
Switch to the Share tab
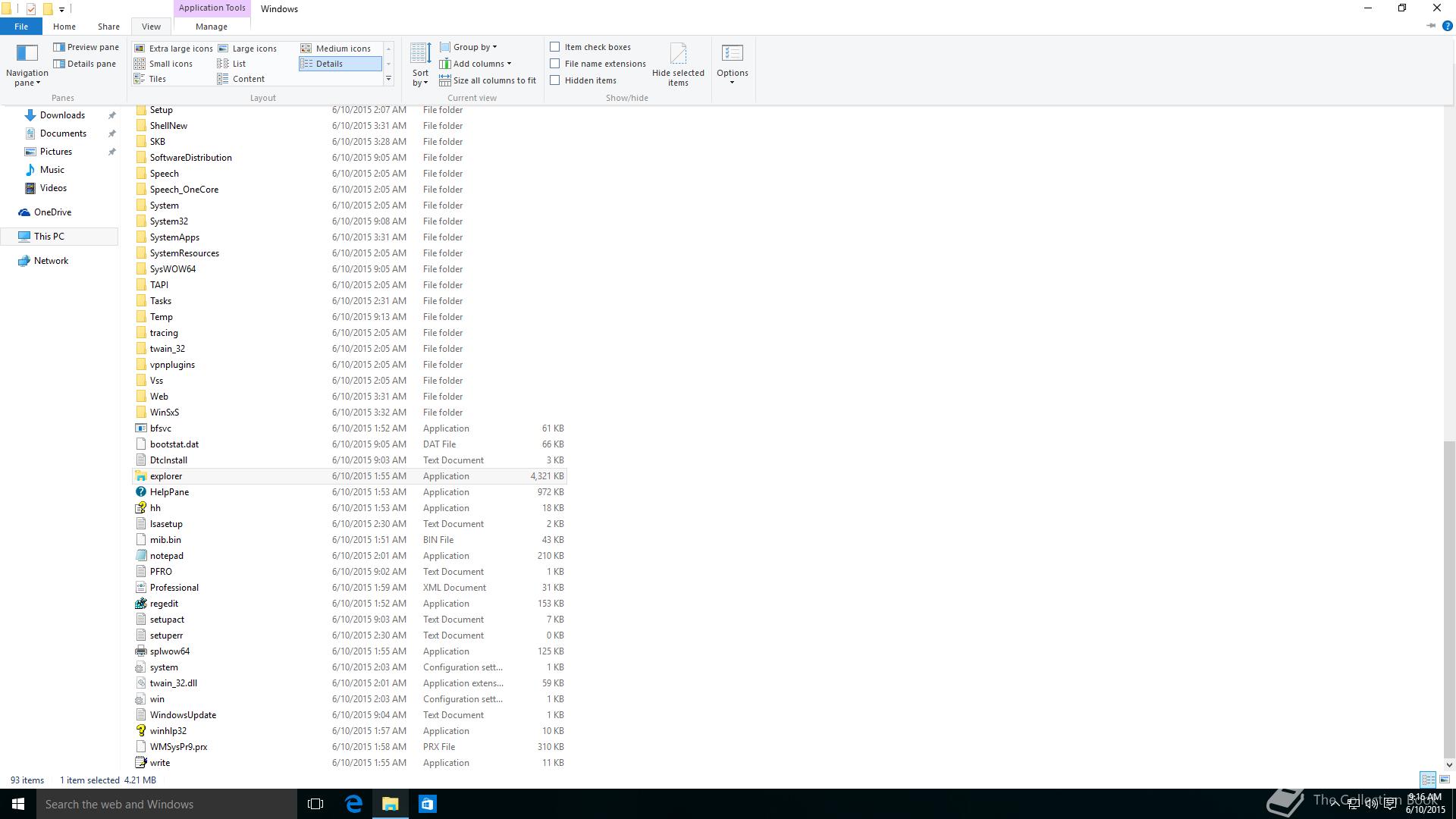[108, 27]
